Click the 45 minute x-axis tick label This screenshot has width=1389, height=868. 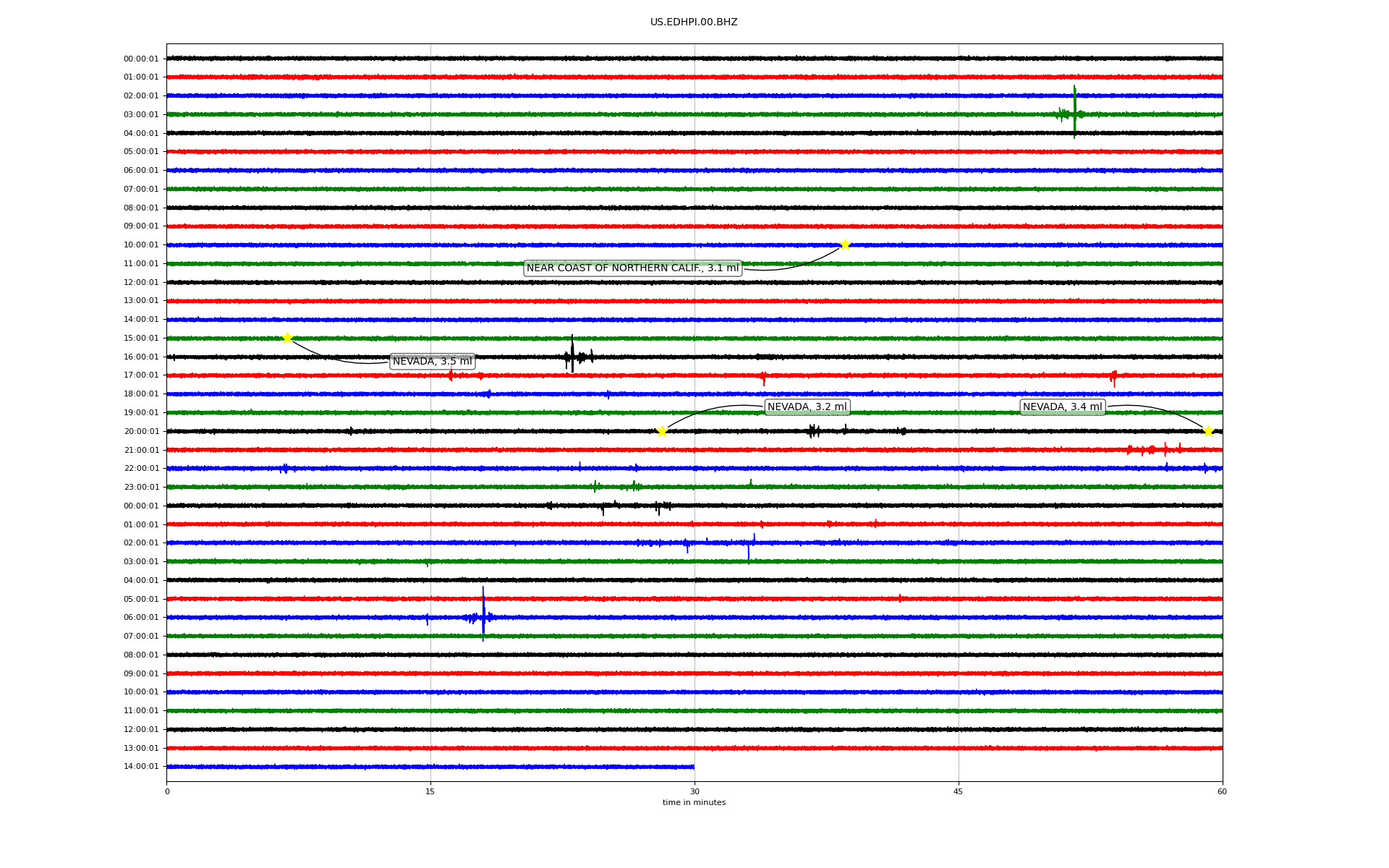[958, 791]
